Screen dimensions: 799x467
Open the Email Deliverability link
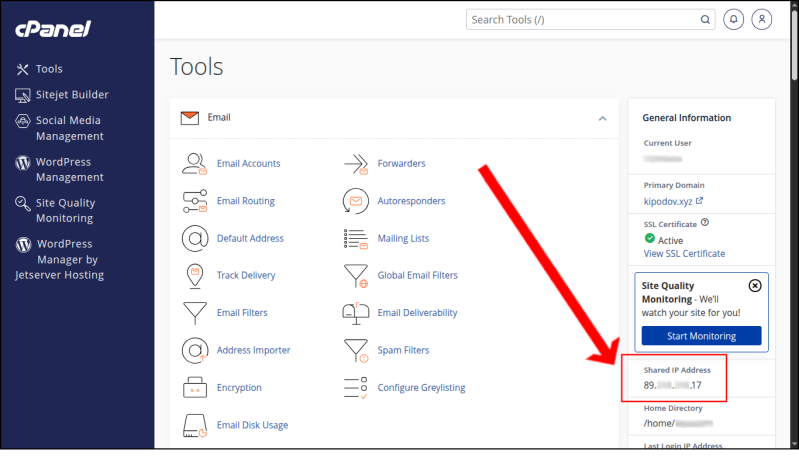(x=417, y=313)
